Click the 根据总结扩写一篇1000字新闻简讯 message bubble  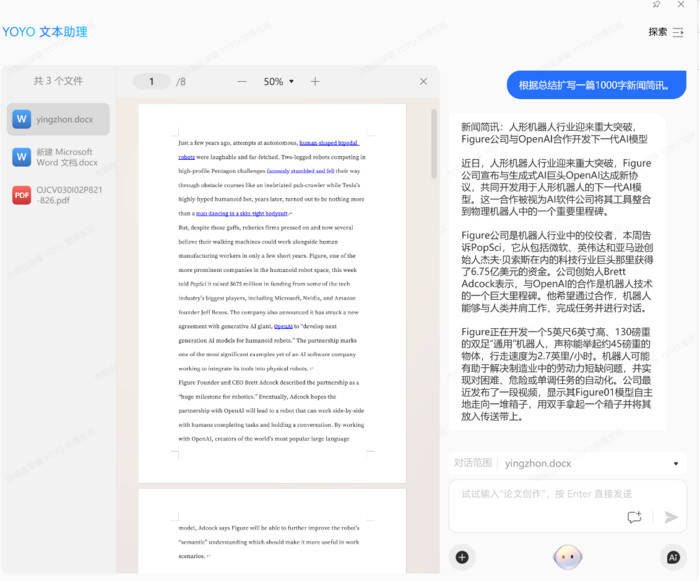tap(596, 85)
